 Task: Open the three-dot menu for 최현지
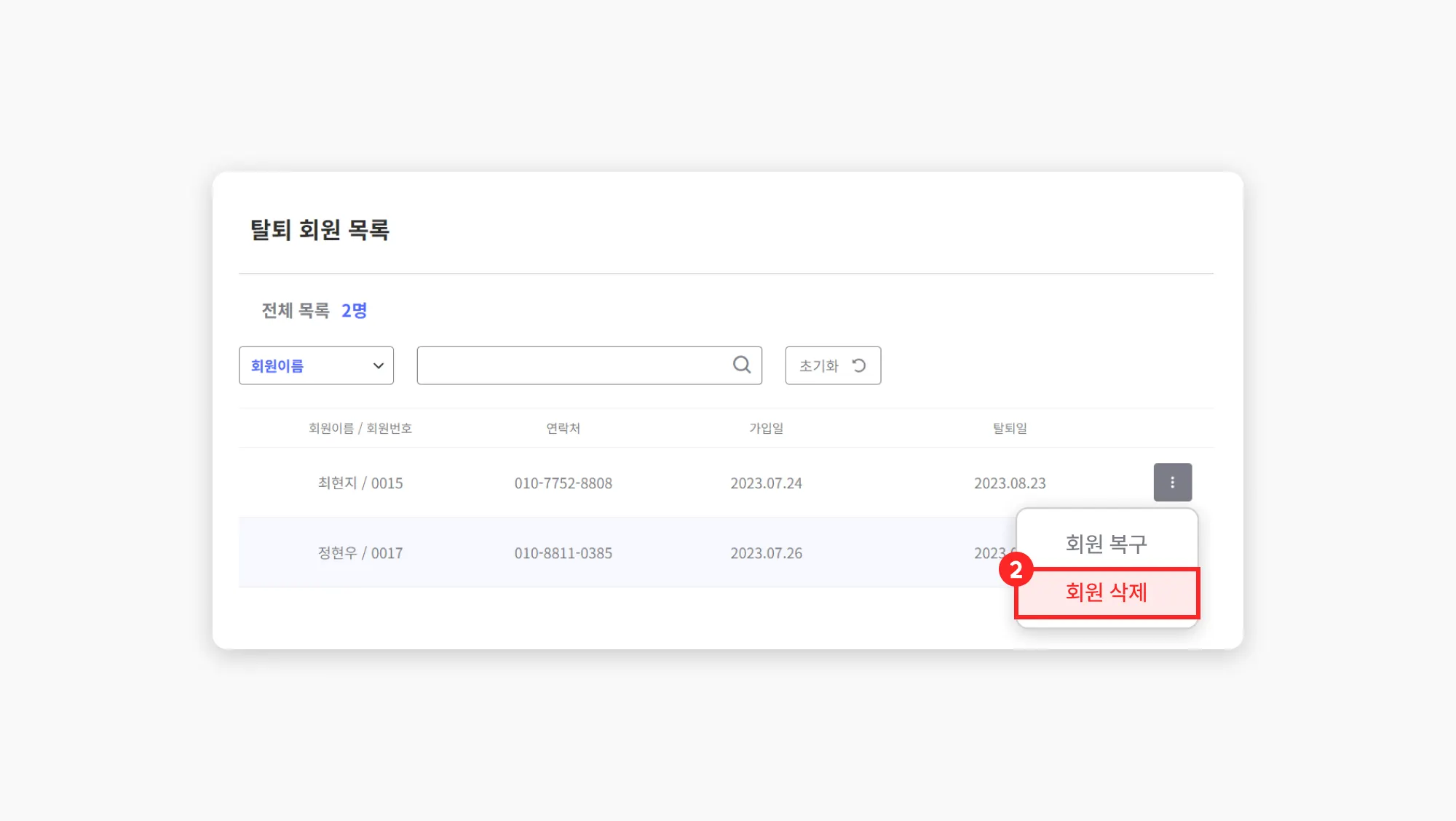click(1172, 482)
